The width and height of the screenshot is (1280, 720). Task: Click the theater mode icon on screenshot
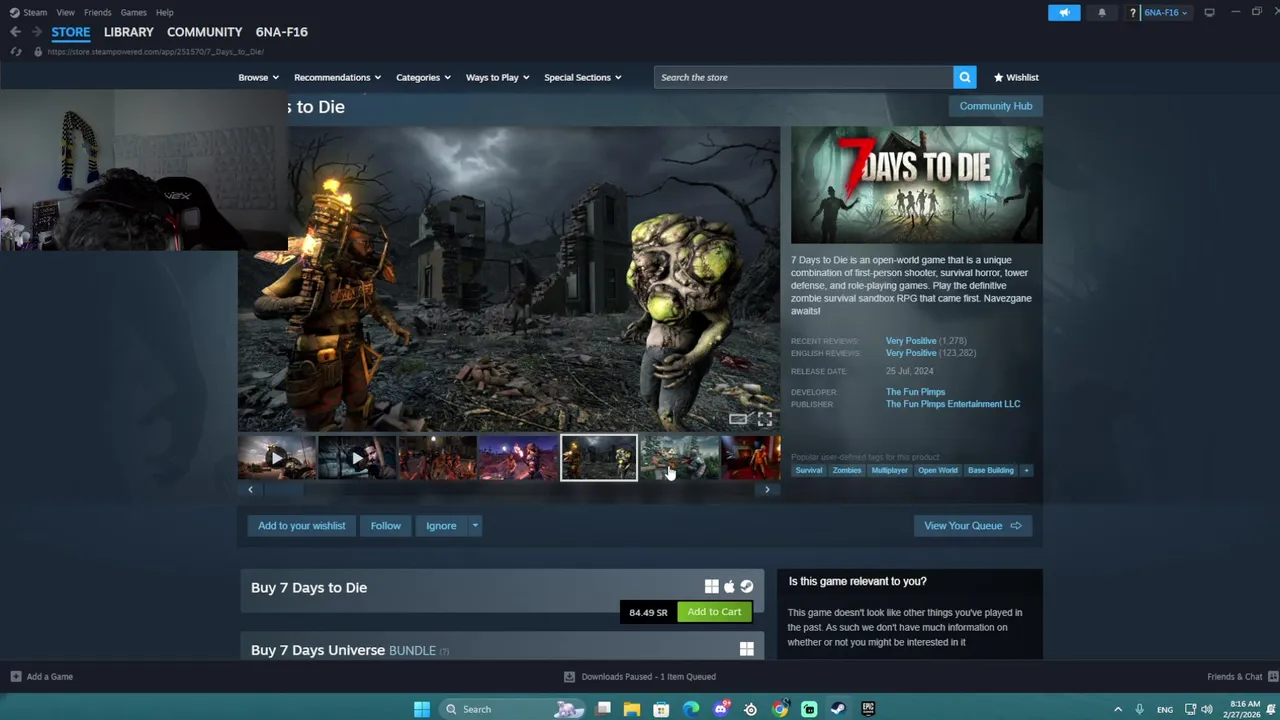[738, 419]
